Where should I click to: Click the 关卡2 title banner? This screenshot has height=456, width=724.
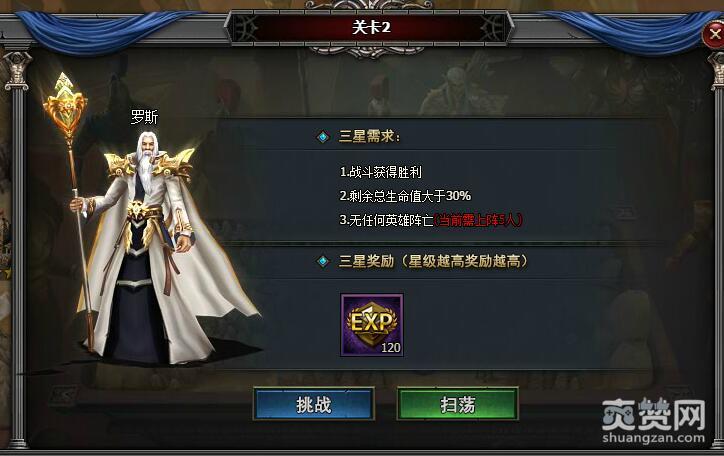(371, 27)
